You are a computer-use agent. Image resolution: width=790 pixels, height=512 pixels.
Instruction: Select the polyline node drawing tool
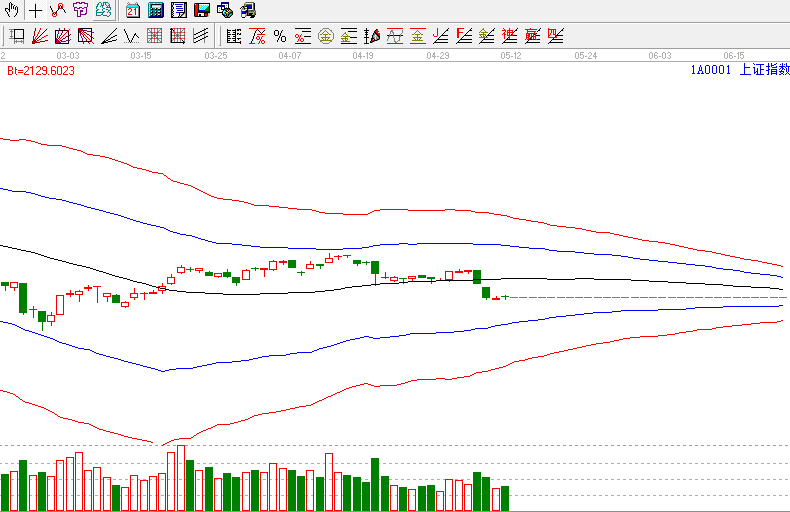click(x=58, y=11)
